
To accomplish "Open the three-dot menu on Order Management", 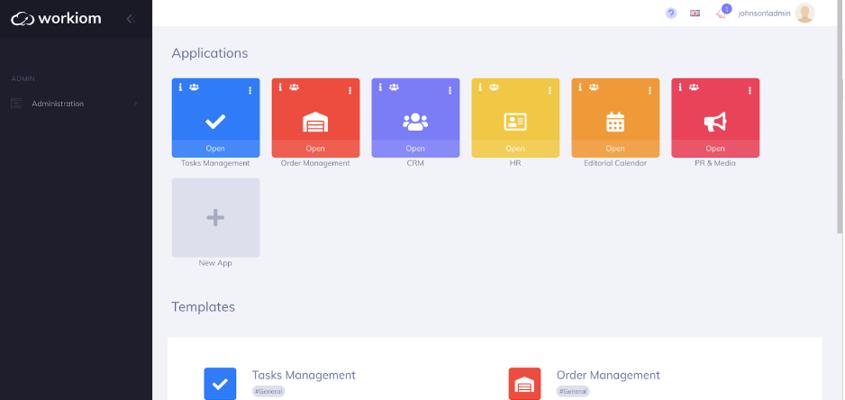I will click(350, 91).
